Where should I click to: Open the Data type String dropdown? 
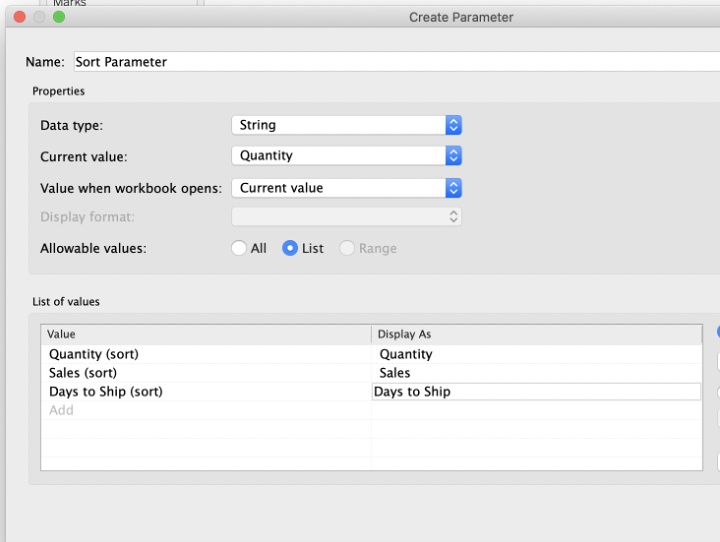coord(346,125)
